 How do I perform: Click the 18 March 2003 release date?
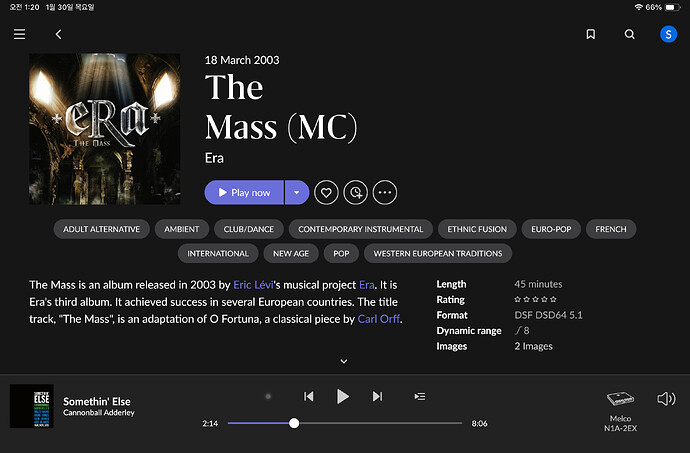242,60
